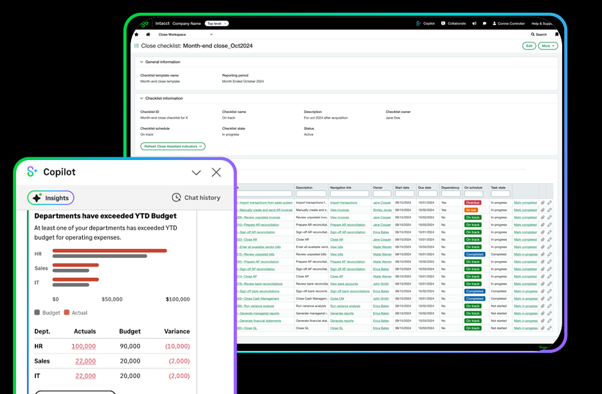Click Mark in-progress for Review unposted bills
This screenshot has height=394, width=602.
pos(525,254)
